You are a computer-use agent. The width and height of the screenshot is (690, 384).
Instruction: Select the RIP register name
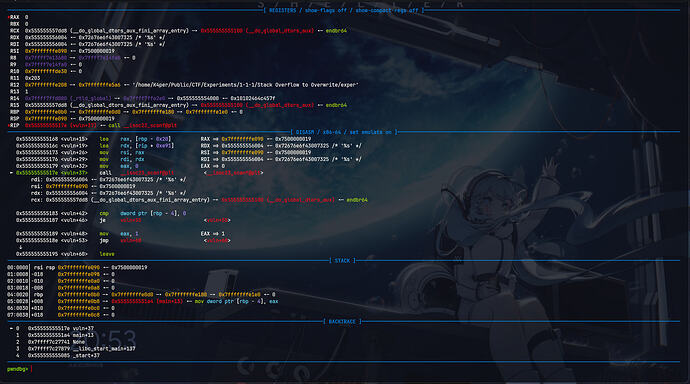(x=15, y=125)
